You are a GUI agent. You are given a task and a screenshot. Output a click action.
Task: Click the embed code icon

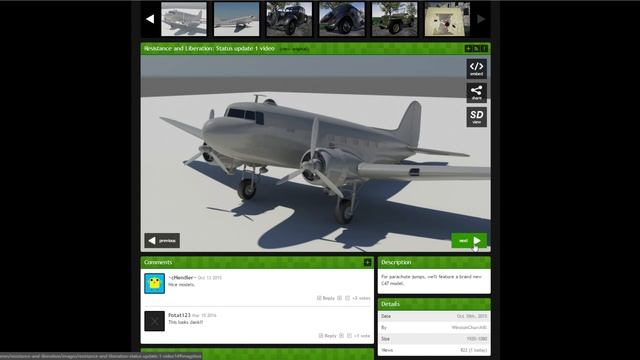click(x=476, y=69)
